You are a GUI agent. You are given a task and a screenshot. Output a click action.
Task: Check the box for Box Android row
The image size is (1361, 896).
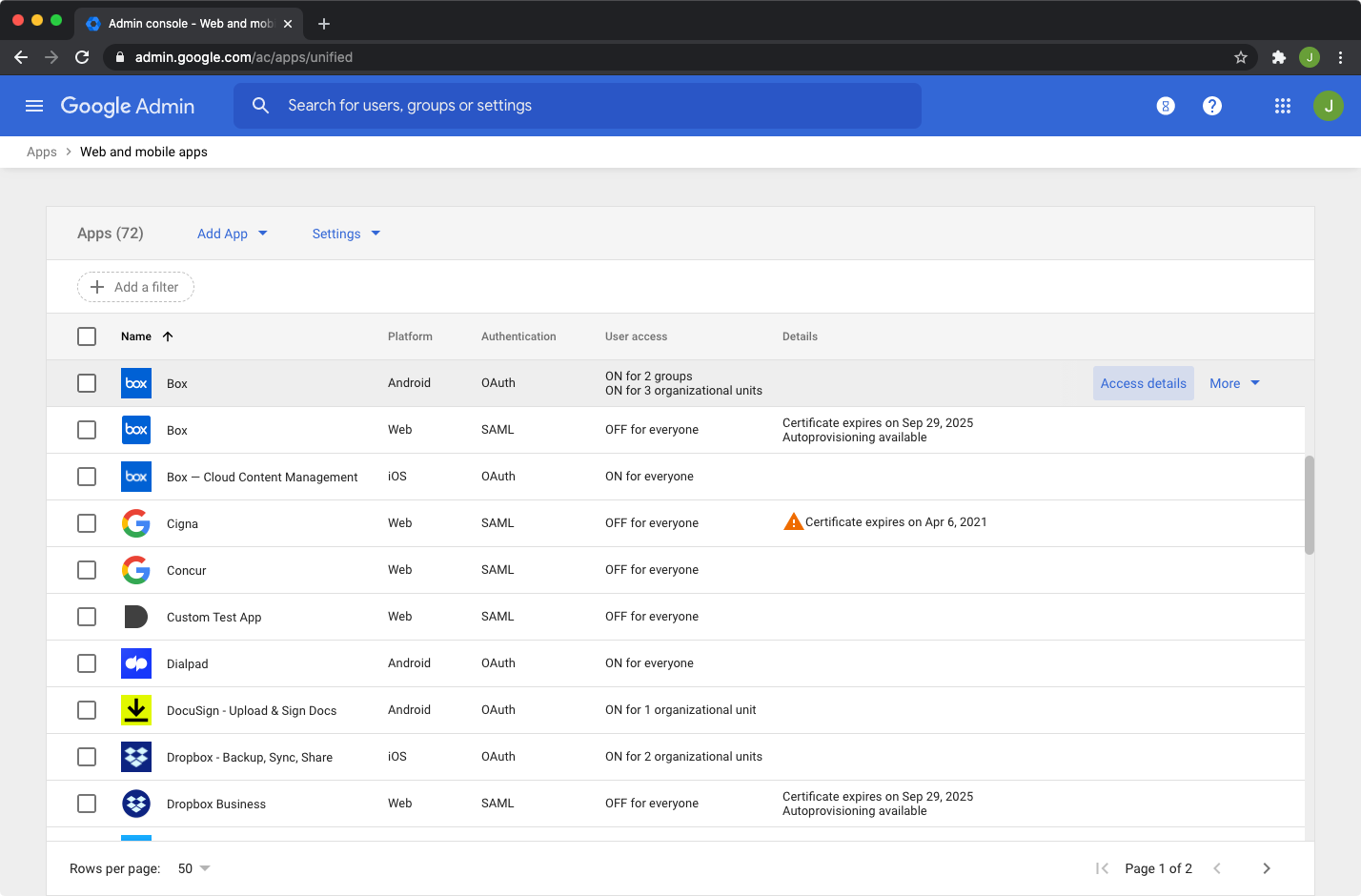[87, 383]
